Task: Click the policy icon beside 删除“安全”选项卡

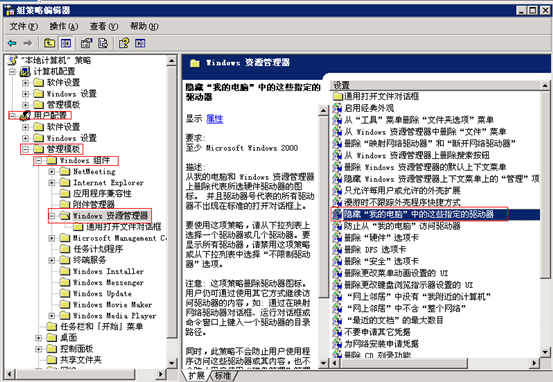Action: [x=338, y=261]
